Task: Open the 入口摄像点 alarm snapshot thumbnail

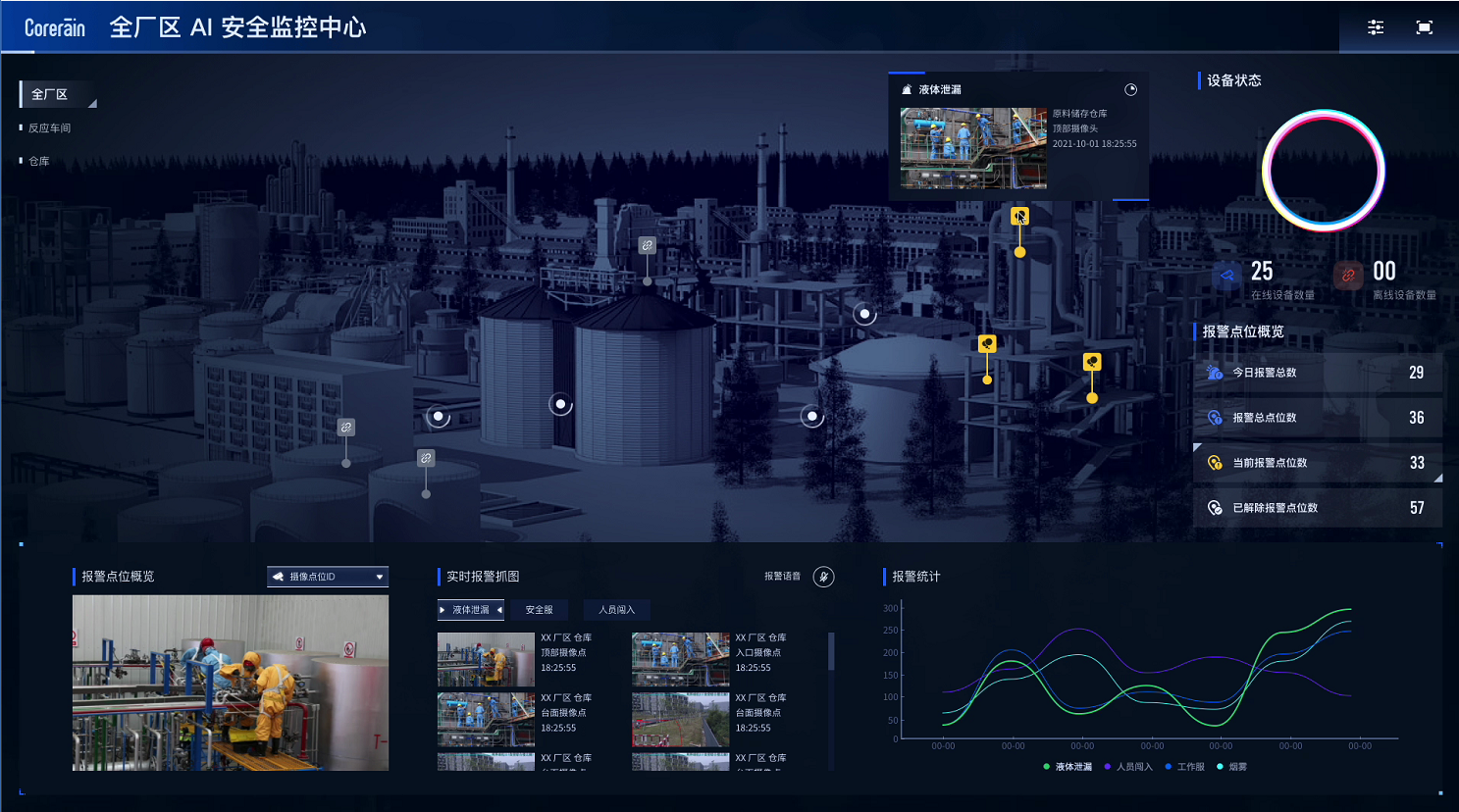Action: pyautogui.click(x=680, y=659)
